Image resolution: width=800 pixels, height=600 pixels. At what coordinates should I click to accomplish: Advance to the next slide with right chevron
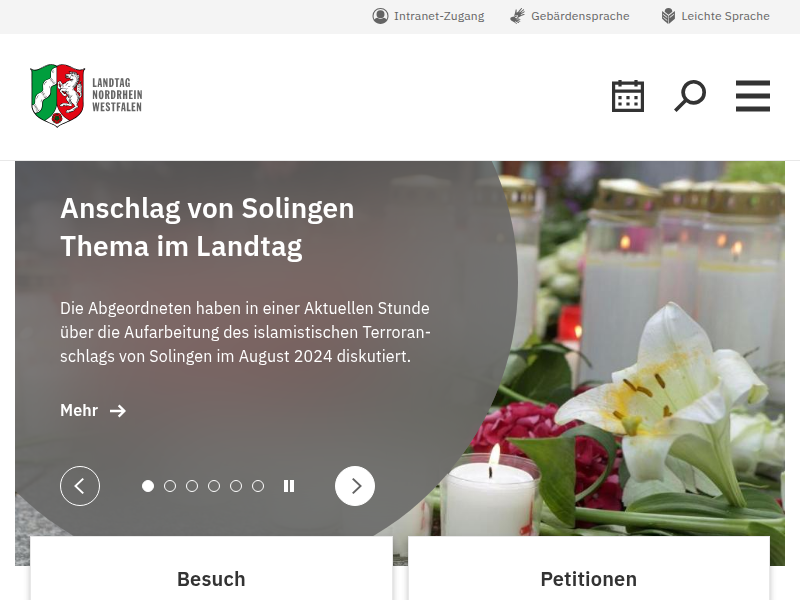355,486
